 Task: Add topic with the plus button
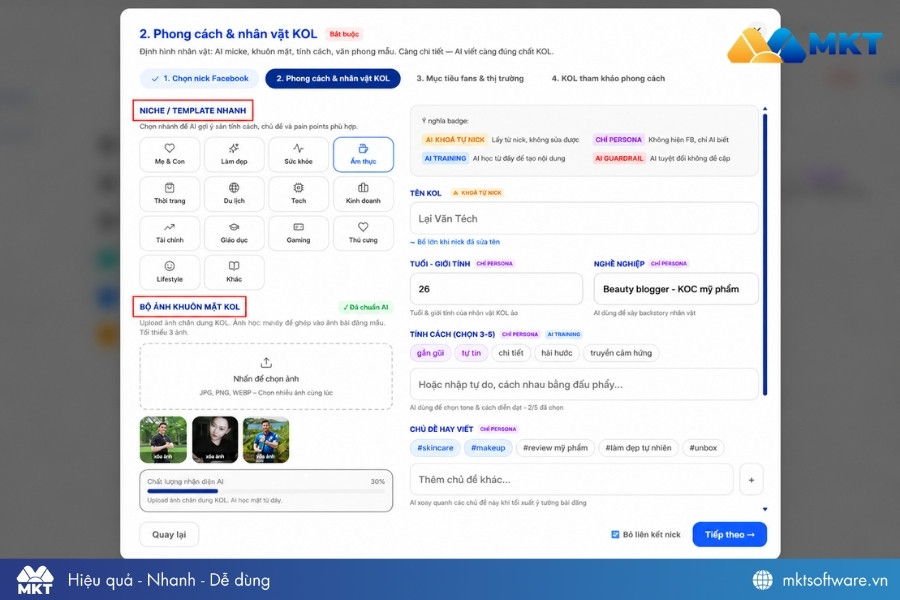(751, 480)
